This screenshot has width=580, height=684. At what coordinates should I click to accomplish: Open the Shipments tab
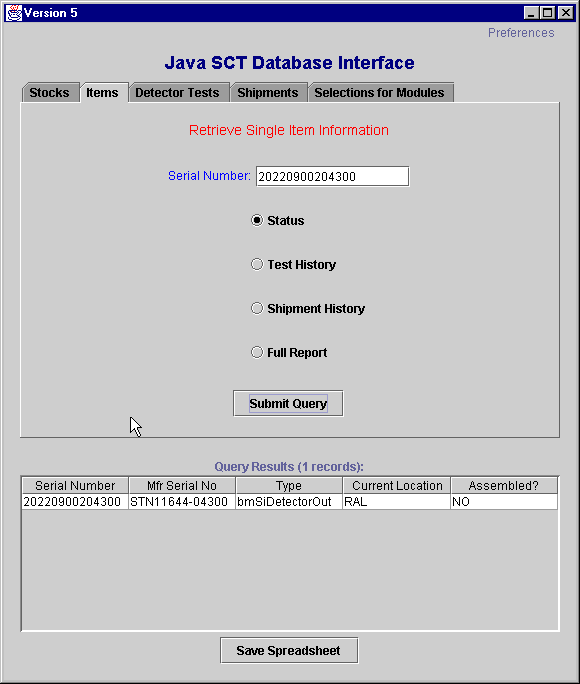pyautogui.click(x=268, y=92)
